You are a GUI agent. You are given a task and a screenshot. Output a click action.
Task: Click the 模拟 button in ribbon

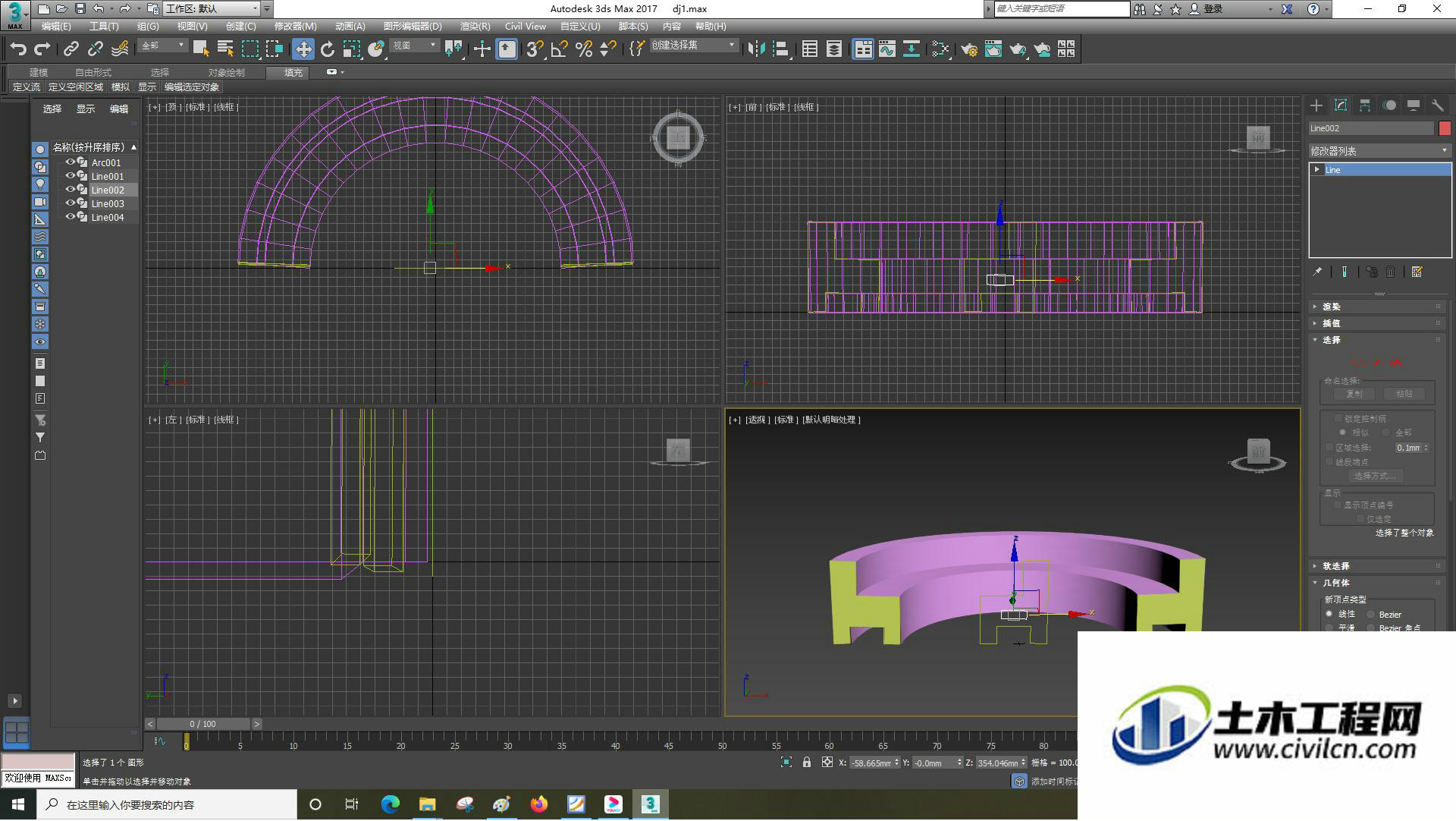(x=121, y=87)
